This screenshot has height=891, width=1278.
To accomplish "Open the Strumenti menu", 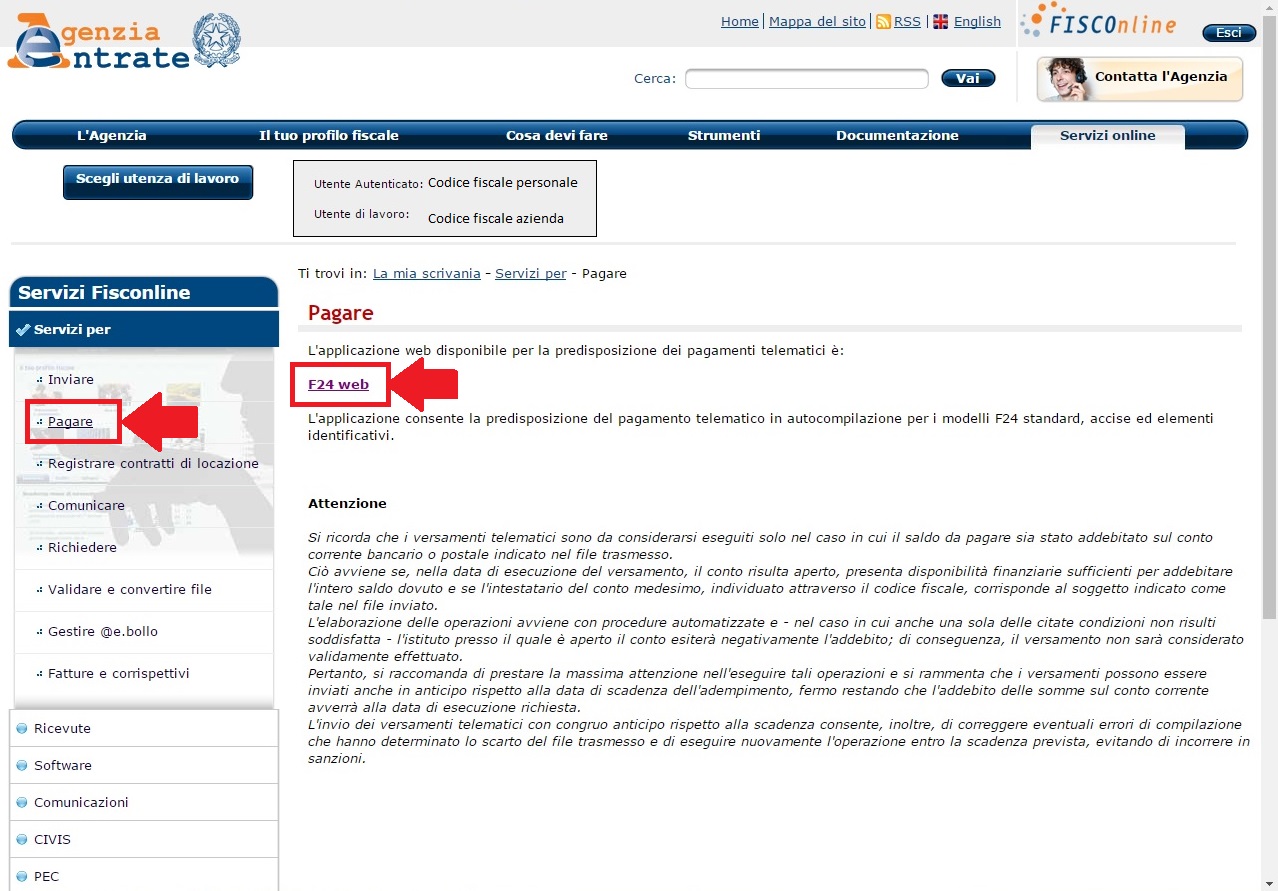I will (x=724, y=135).
